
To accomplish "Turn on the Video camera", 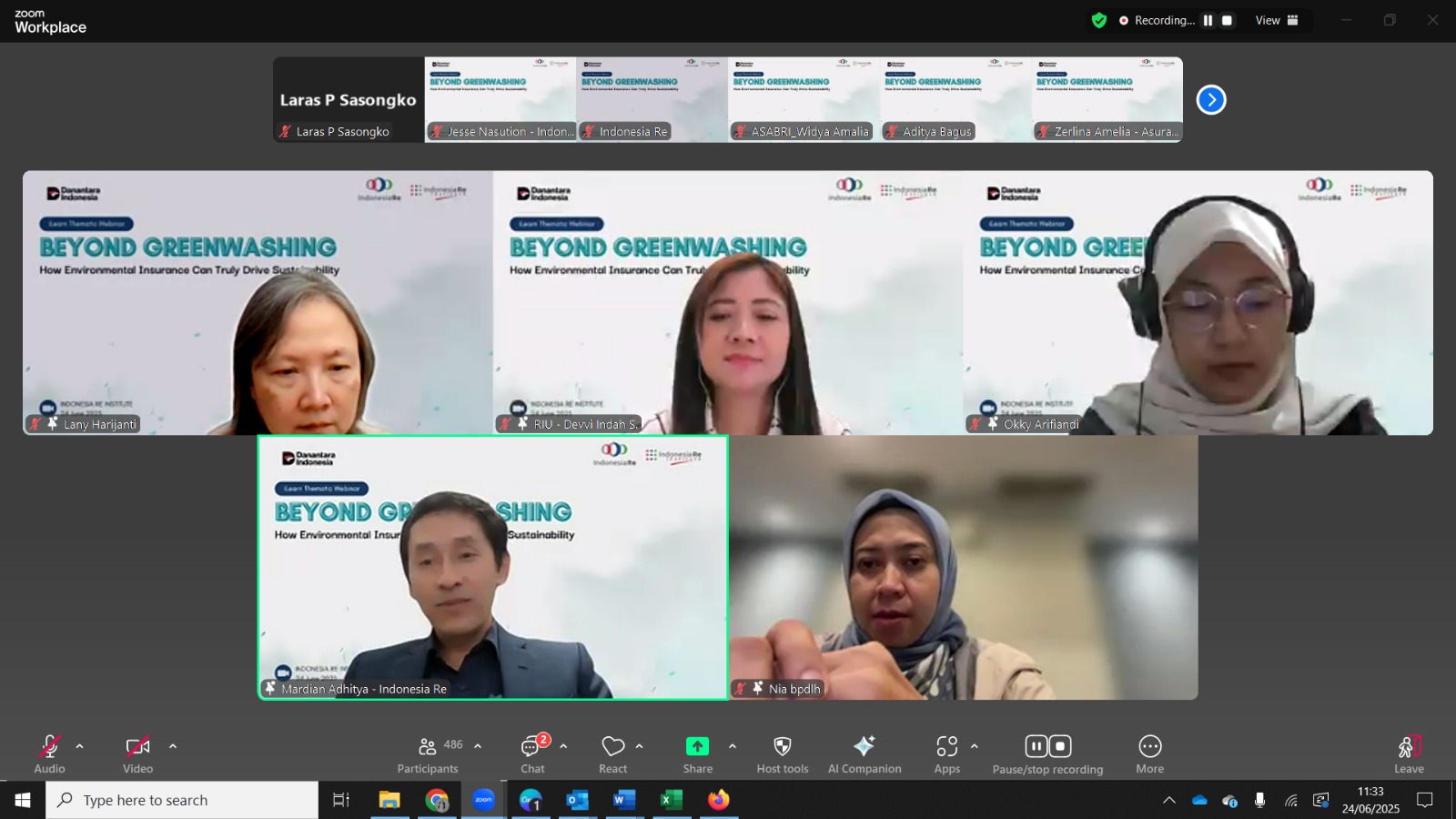I will tap(138, 754).
